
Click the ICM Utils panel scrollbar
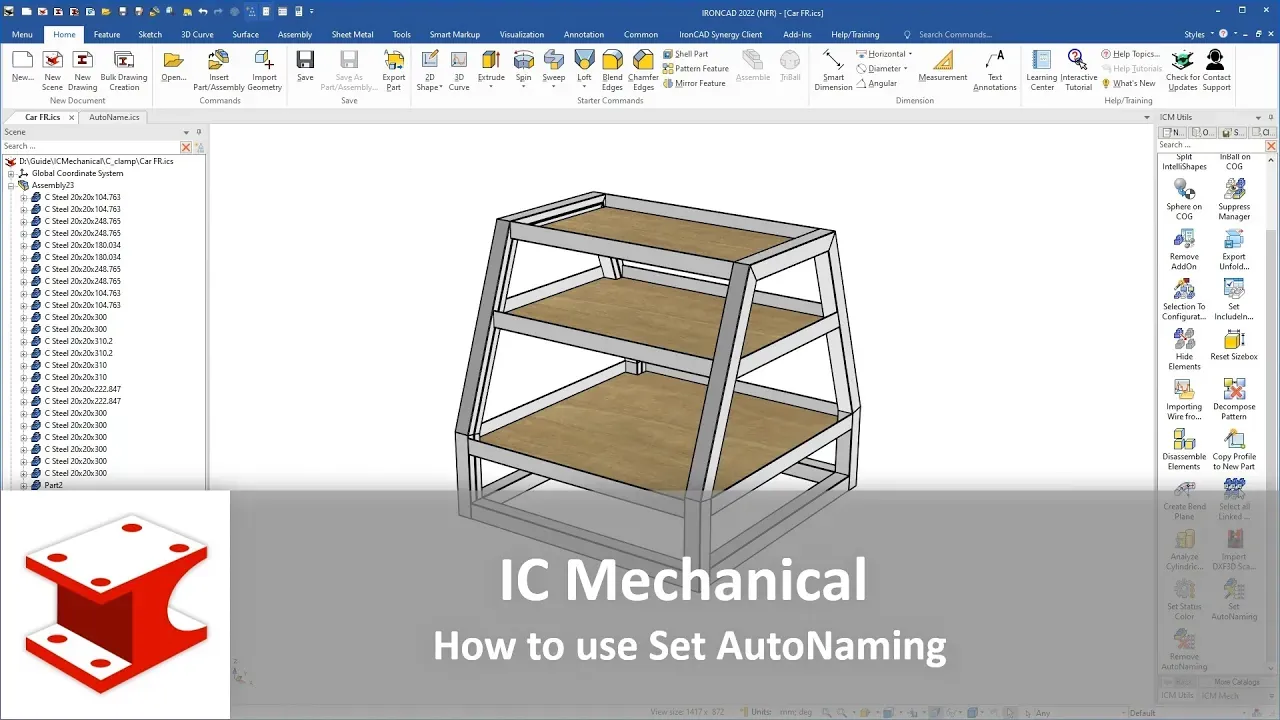pyautogui.click(x=1271, y=410)
